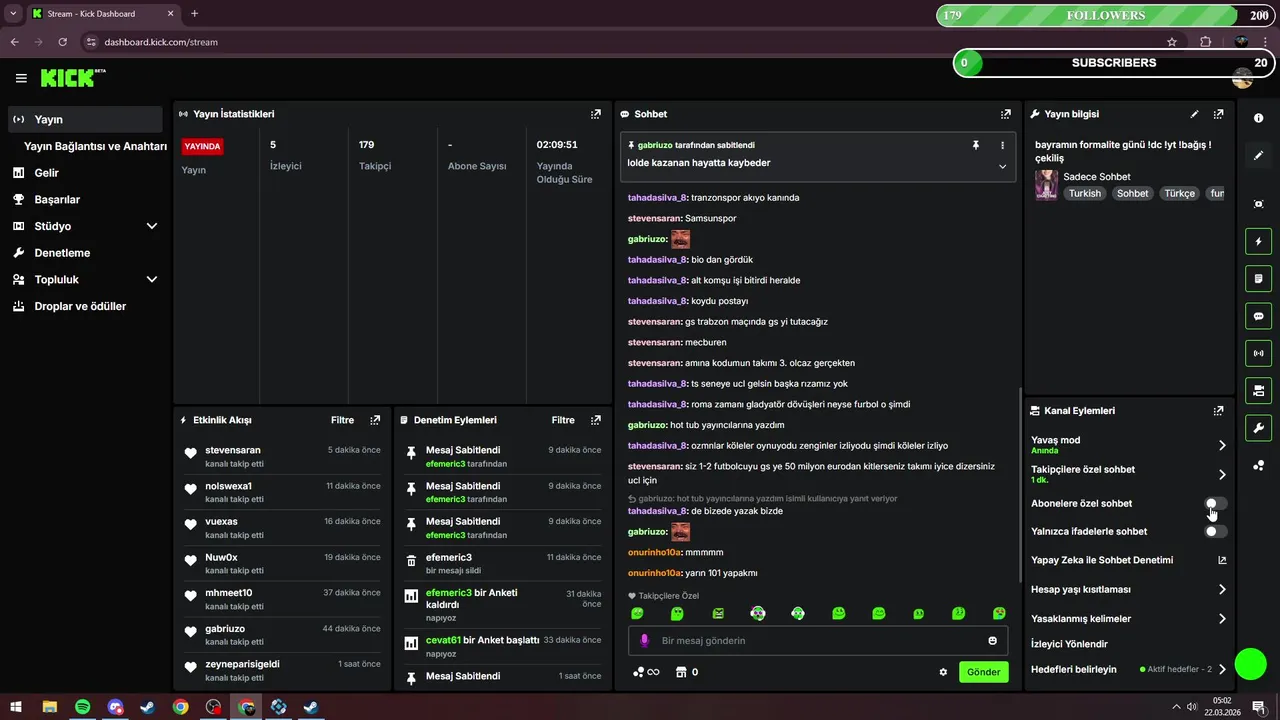Screen dimensions: 1280x720
Task: Open three-dot menu on pinned message
Action: coord(1002,145)
